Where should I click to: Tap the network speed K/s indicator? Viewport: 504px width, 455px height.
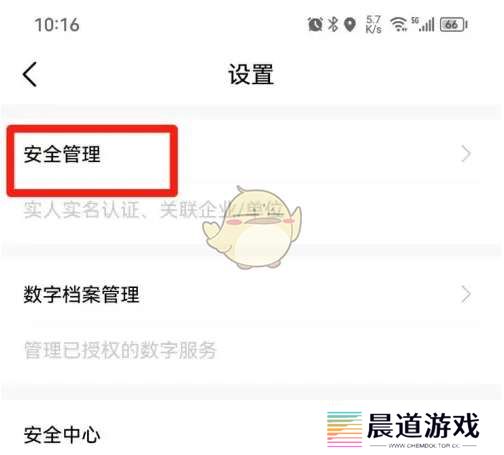[373, 25]
